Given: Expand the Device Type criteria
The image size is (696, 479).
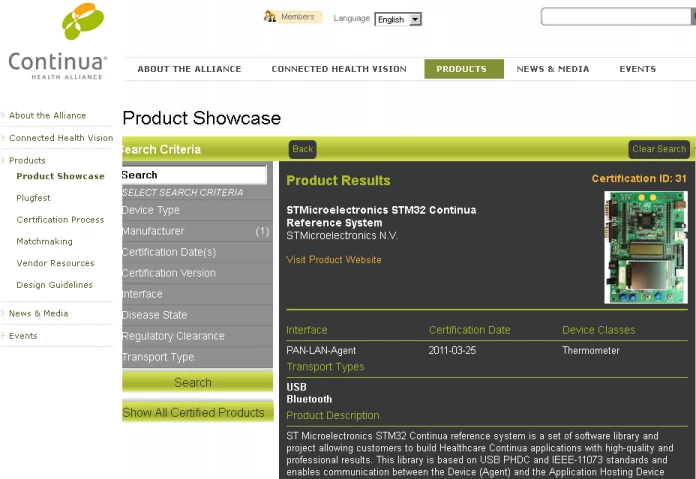Looking at the screenshot, I should (x=197, y=210).
